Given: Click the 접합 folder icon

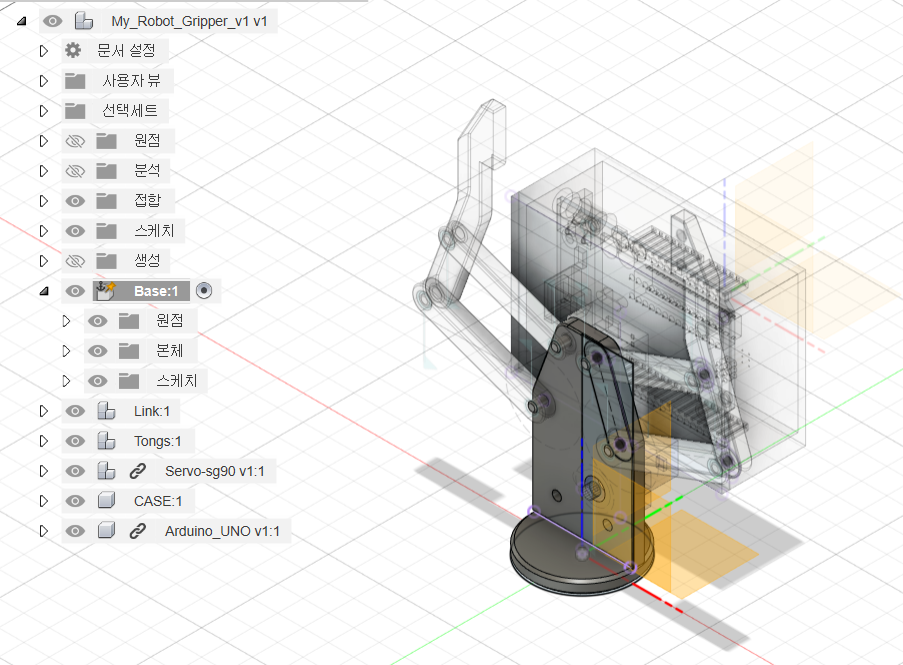Looking at the screenshot, I should tap(106, 200).
